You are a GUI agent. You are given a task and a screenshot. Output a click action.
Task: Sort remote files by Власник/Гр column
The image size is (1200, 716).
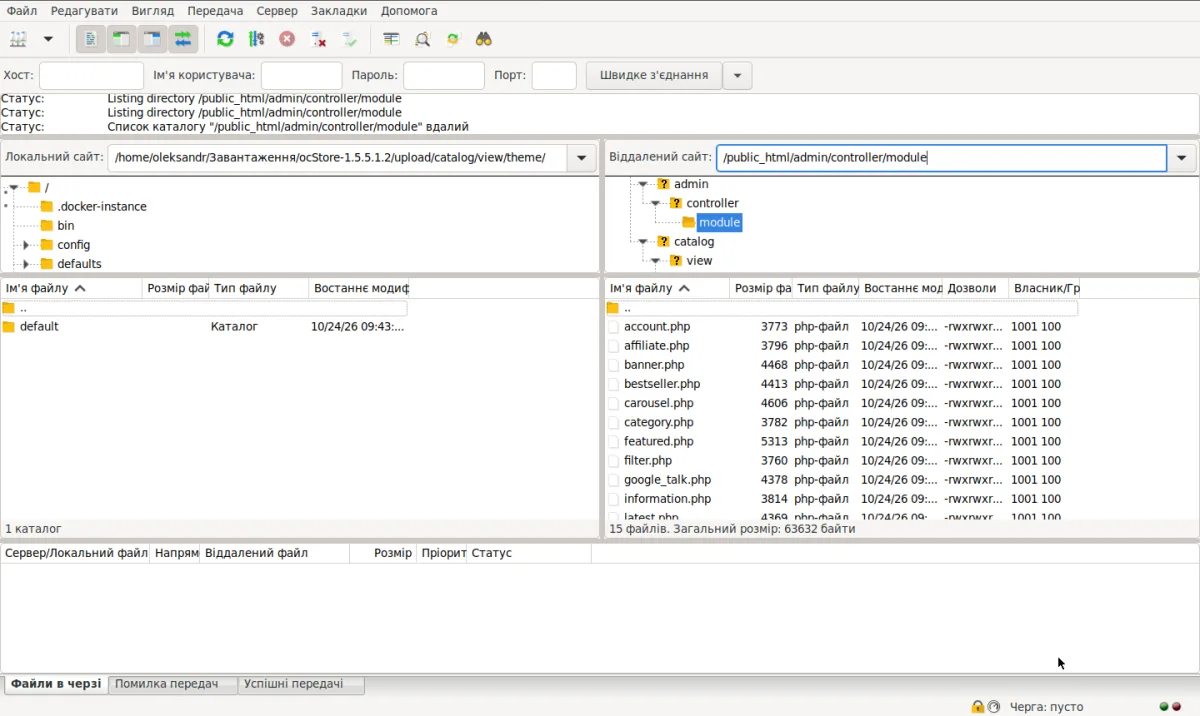pos(1045,288)
